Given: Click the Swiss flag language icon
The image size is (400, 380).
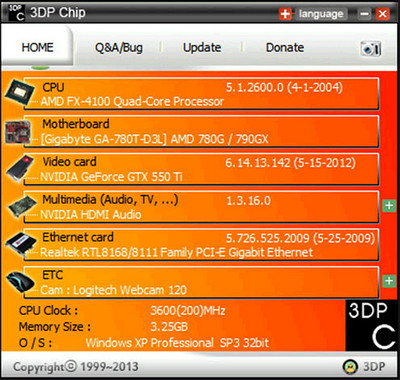Looking at the screenshot, I should coord(285,14).
